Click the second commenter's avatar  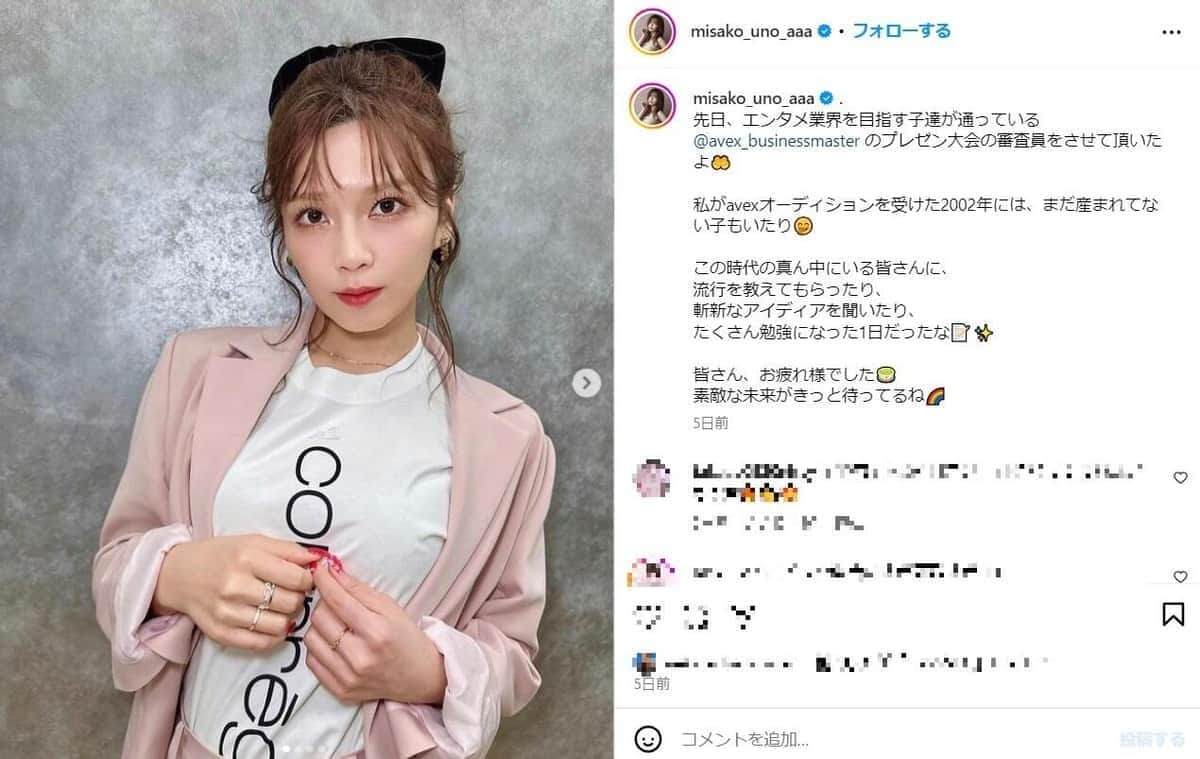652,574
